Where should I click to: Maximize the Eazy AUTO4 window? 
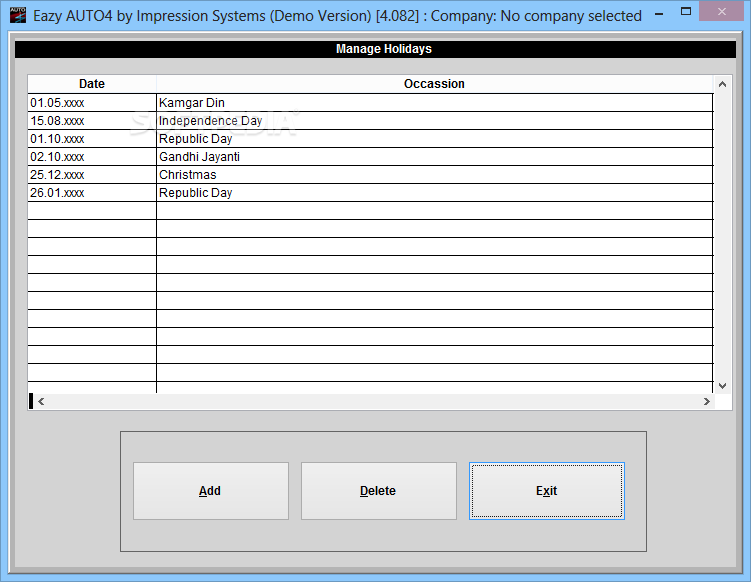[x=686, y=11]
